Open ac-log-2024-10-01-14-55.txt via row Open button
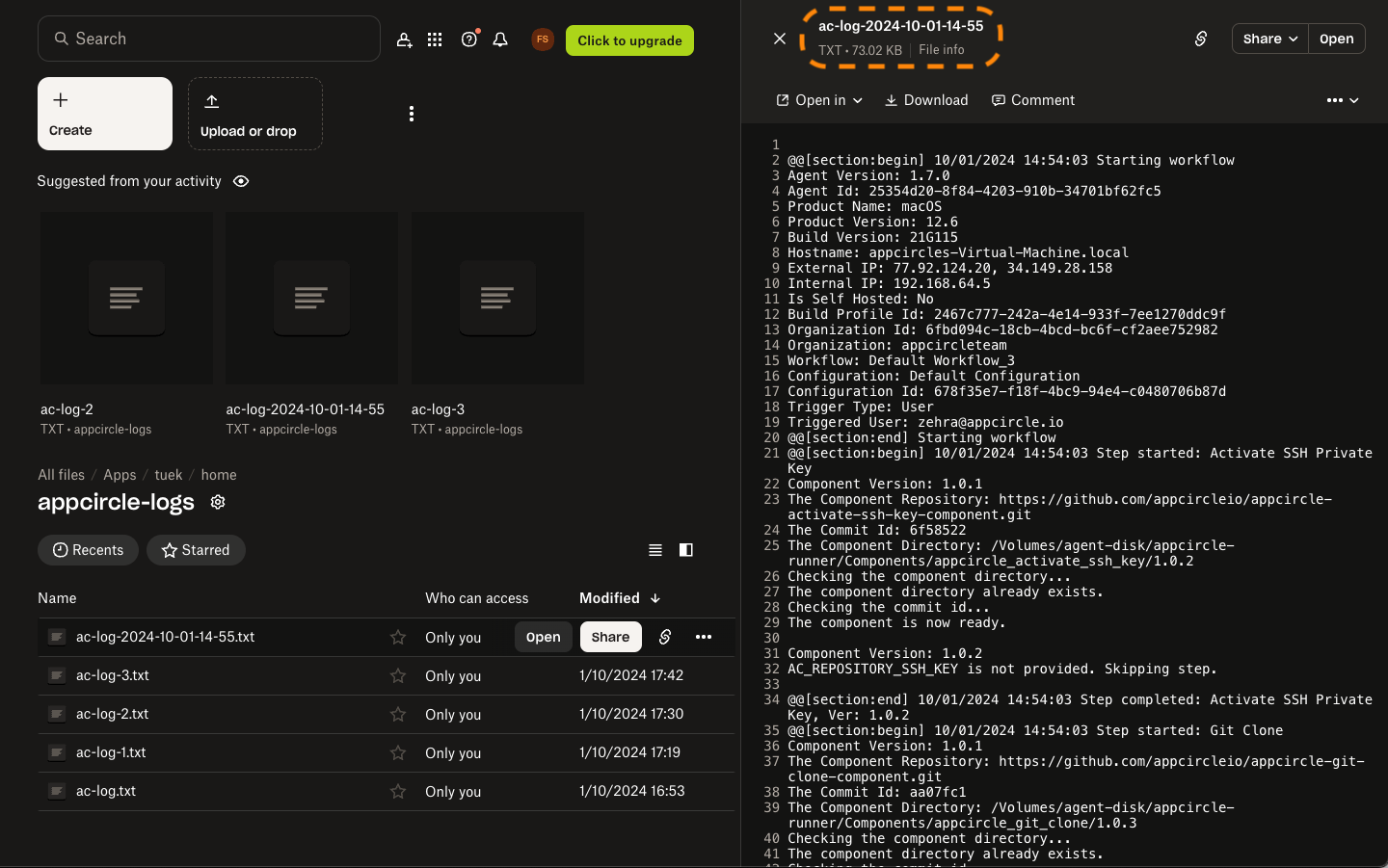Image resolution: width=1388 pixels, height=868 pixels. pos(544,637)
